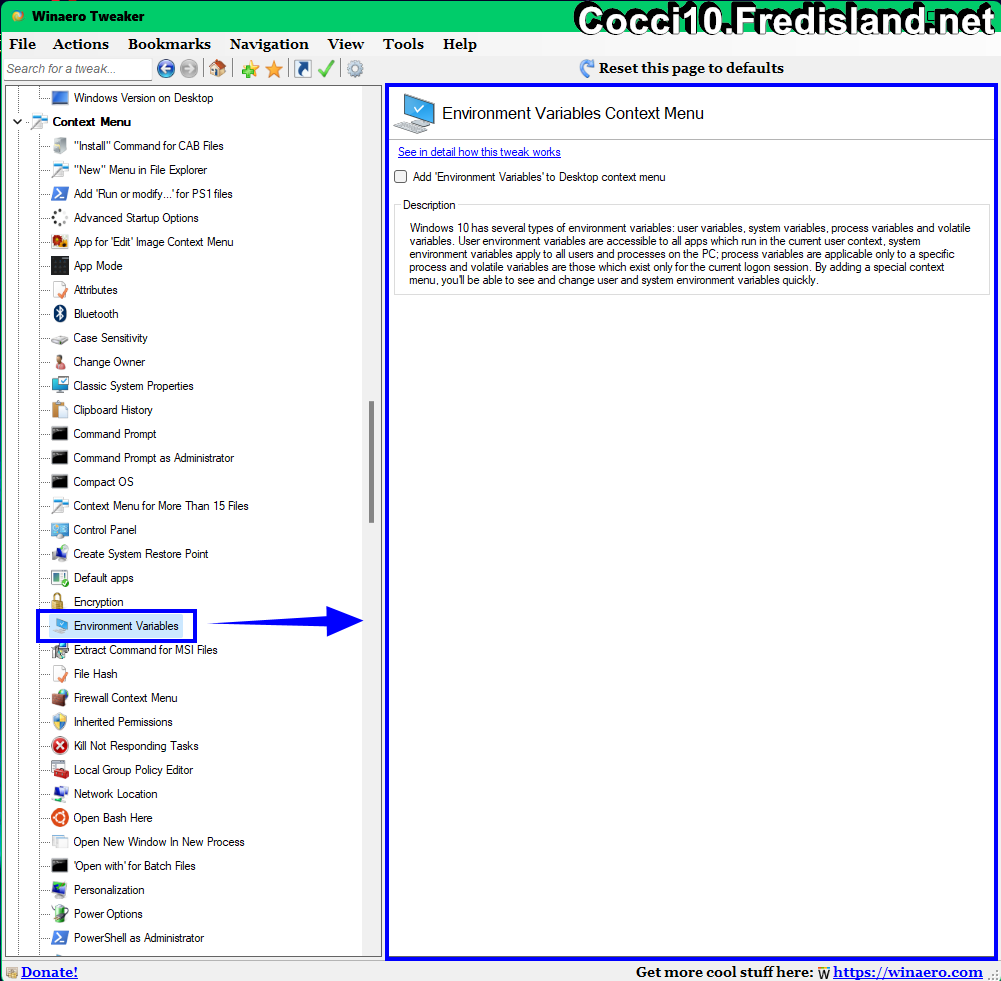Select Create System Restore Point item
Image resolution: width=1001 pixels, height=981 pixels.
pos(141,553)
